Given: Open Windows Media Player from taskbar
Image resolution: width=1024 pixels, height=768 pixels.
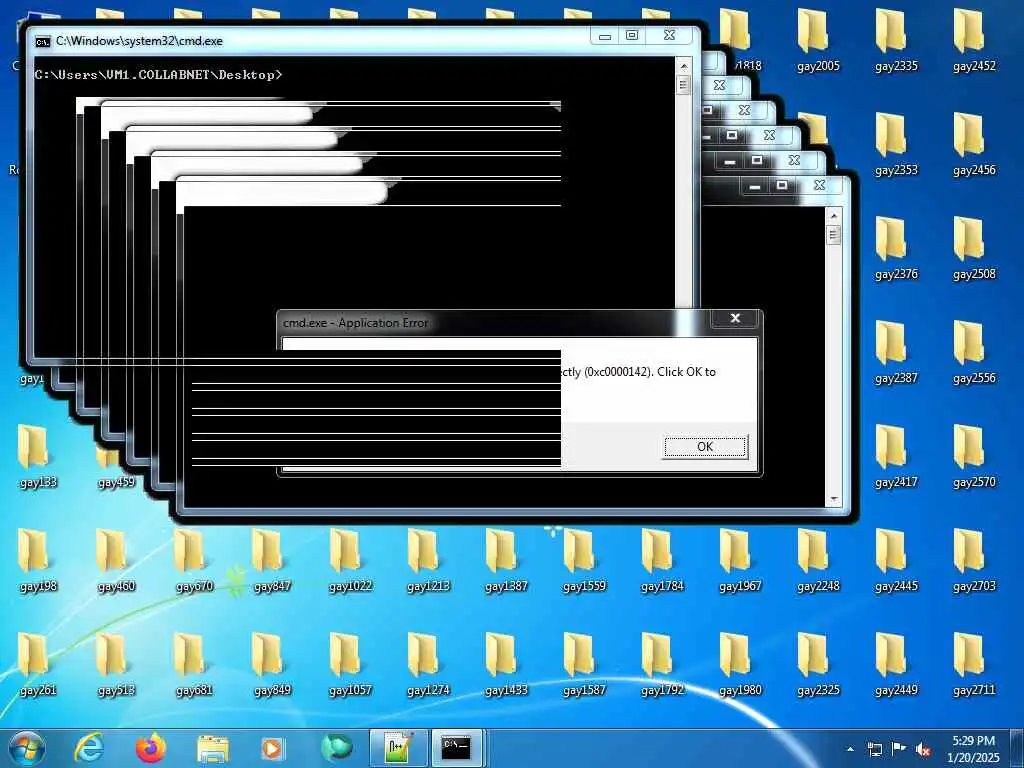Looking at the screenshot, I should (273, 748).
